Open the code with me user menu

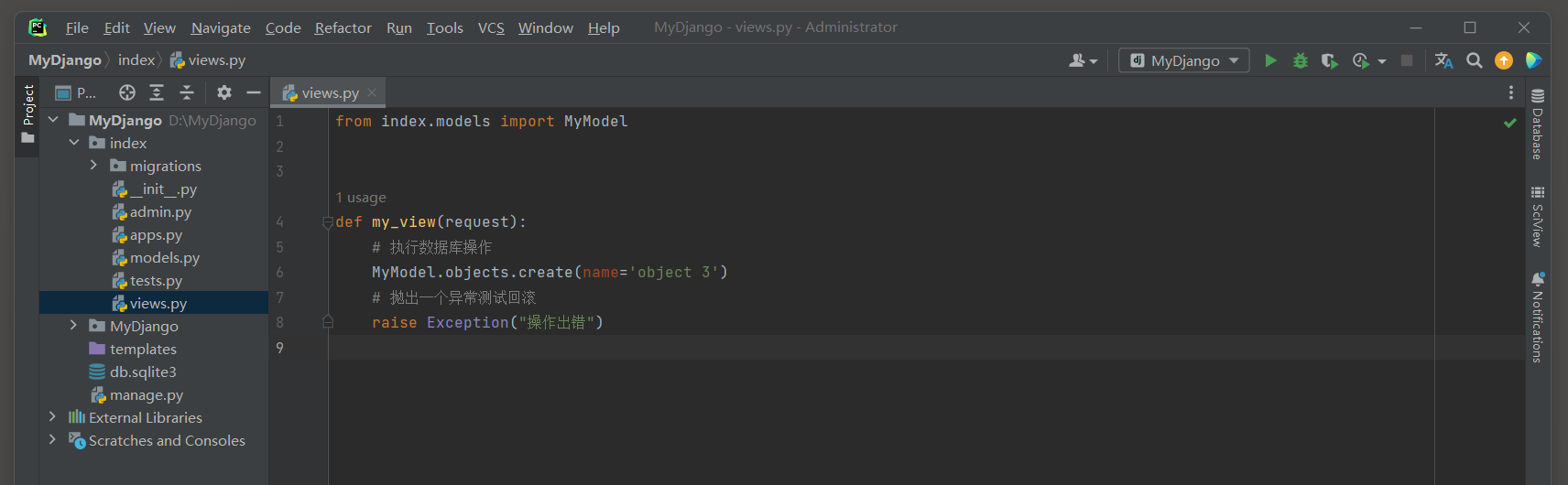click(x=1083, y=60)
